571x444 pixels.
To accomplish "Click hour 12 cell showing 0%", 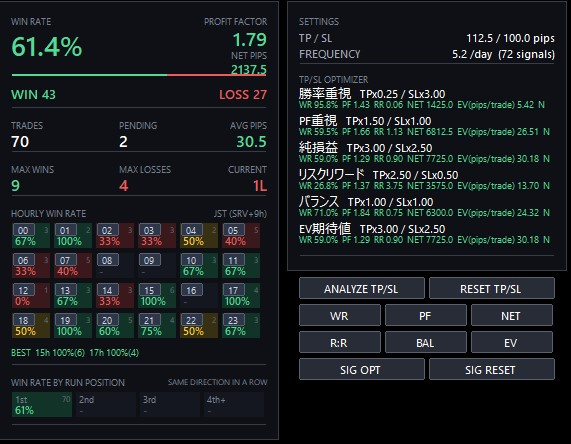I will click(31, 296).
